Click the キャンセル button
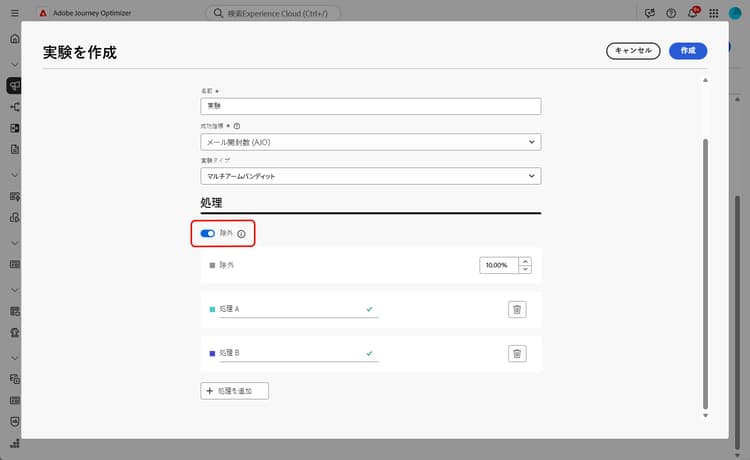The height and width of the screenshot is (460, 750). [x=633, y=51]
